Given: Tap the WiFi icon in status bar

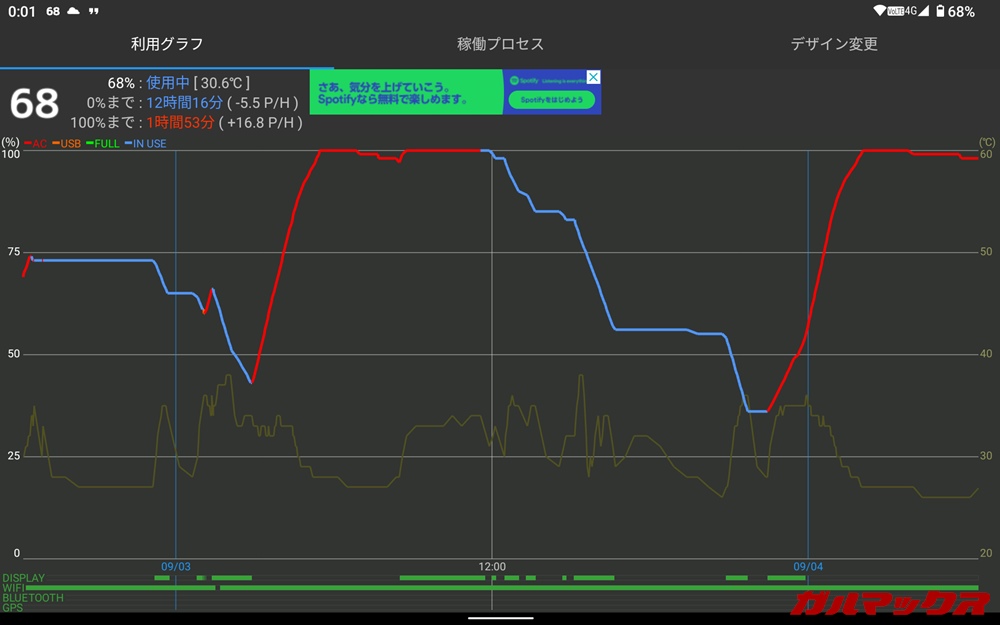Looking at the screenshot, I should point(880,11).
